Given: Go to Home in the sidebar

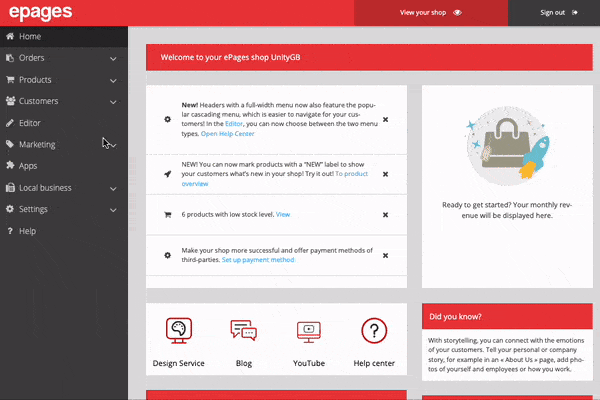Looking at the screenshot, I should (x=64, y=36).
